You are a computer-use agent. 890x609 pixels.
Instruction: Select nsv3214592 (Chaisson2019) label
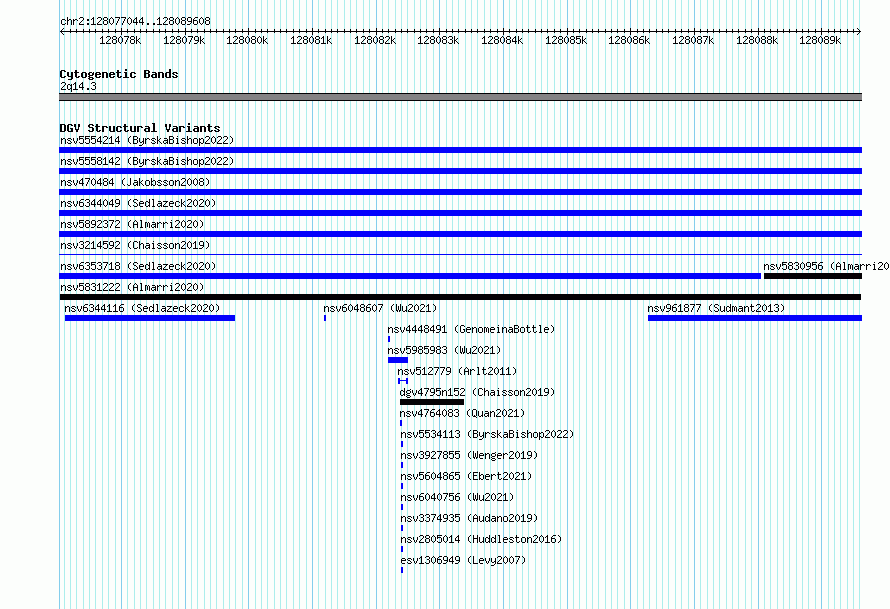coord(135,245)
